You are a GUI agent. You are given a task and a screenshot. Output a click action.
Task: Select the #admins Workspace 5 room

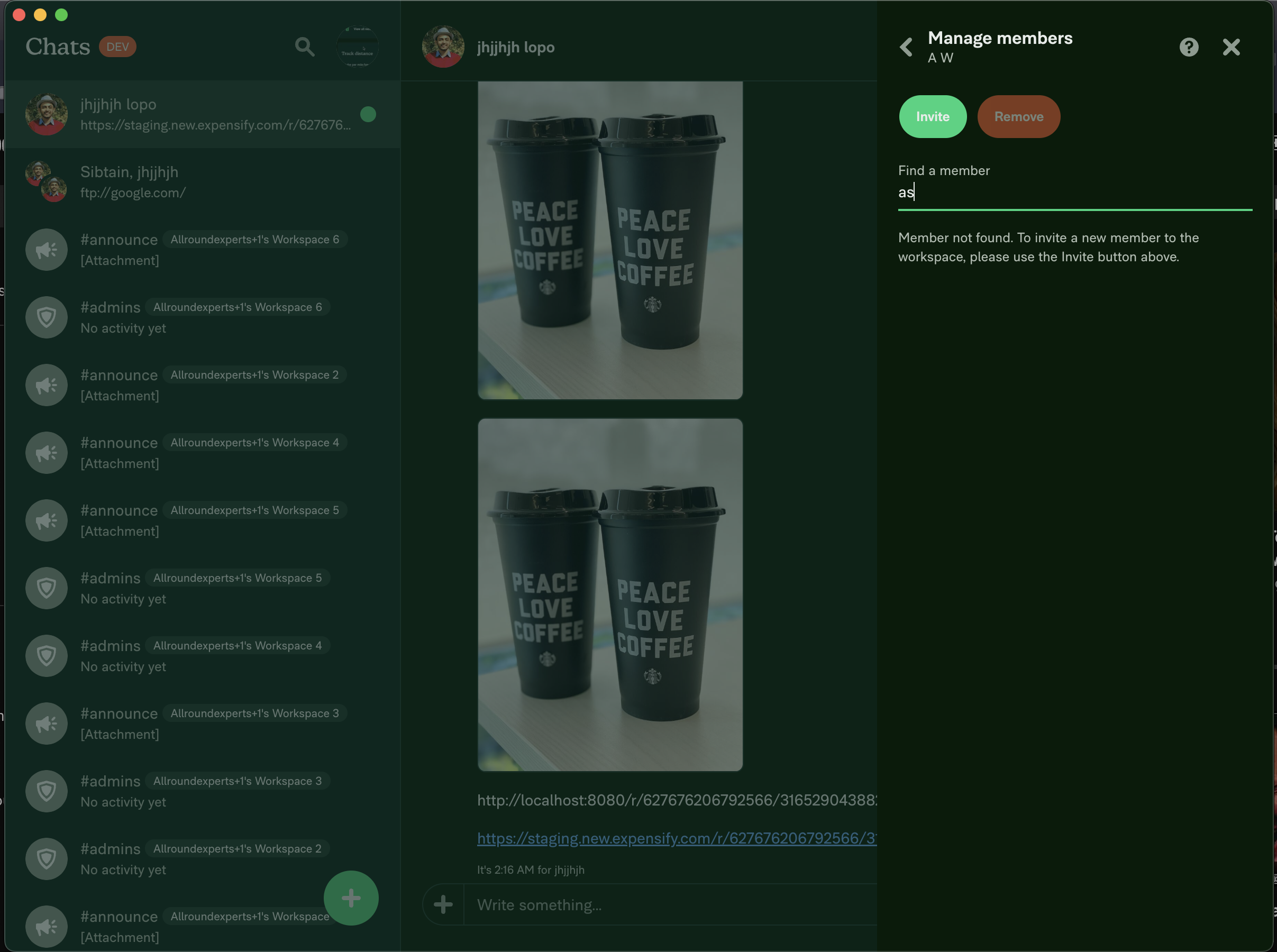pos(202,588)
